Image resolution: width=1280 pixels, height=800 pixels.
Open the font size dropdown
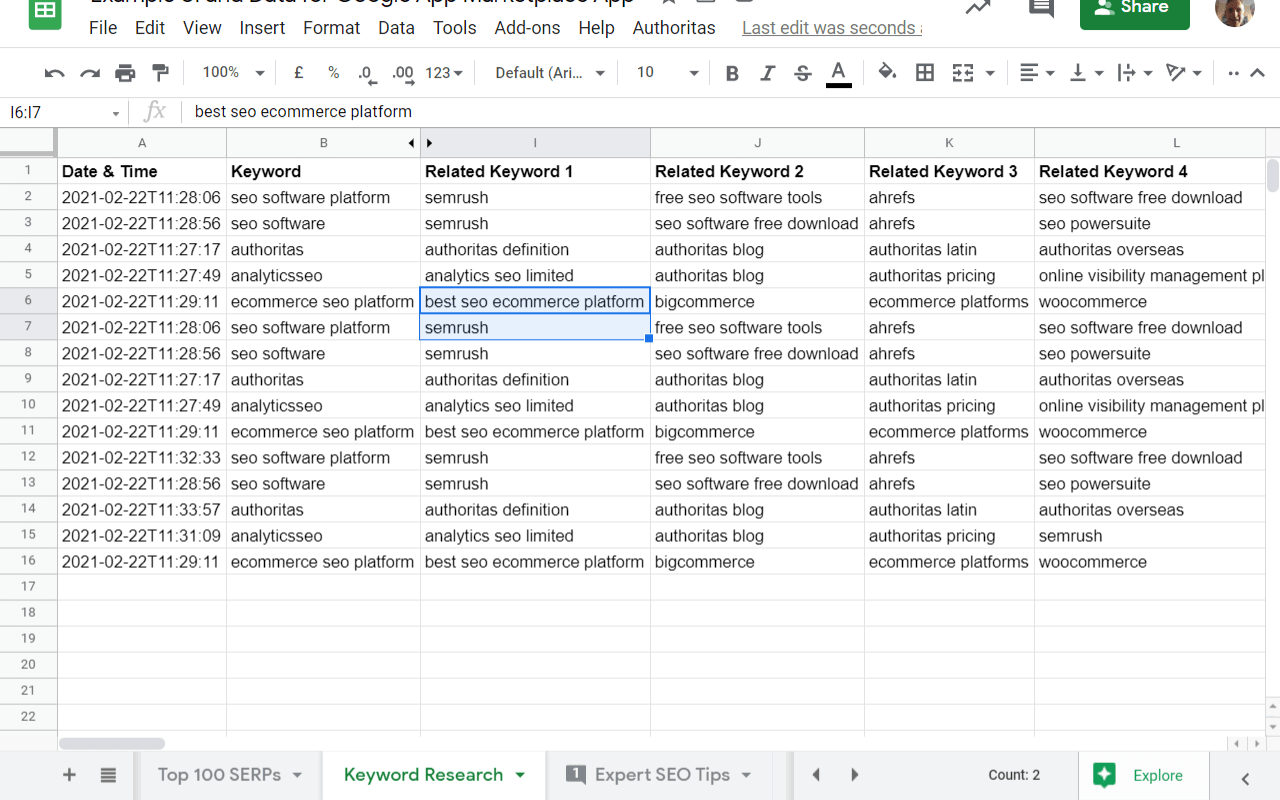tap(667, 73)
